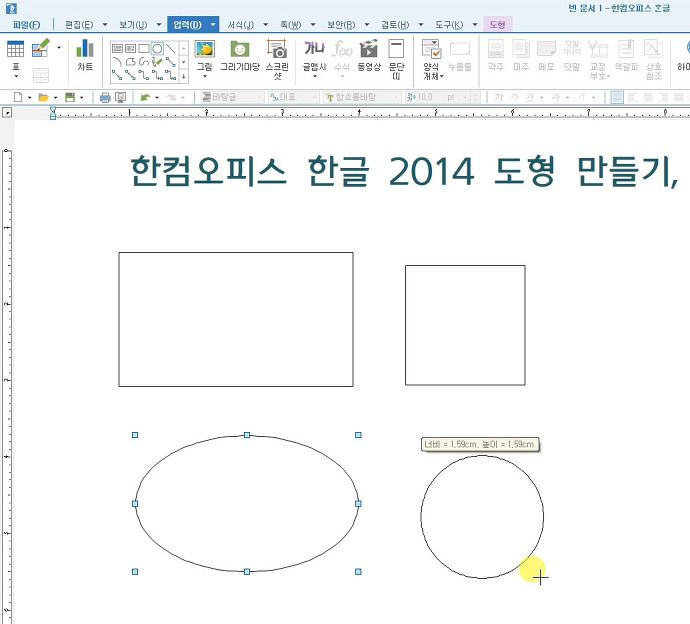The image size is (690, 624).
Task: Select the polygon shape tool
Action: [131, 62]
